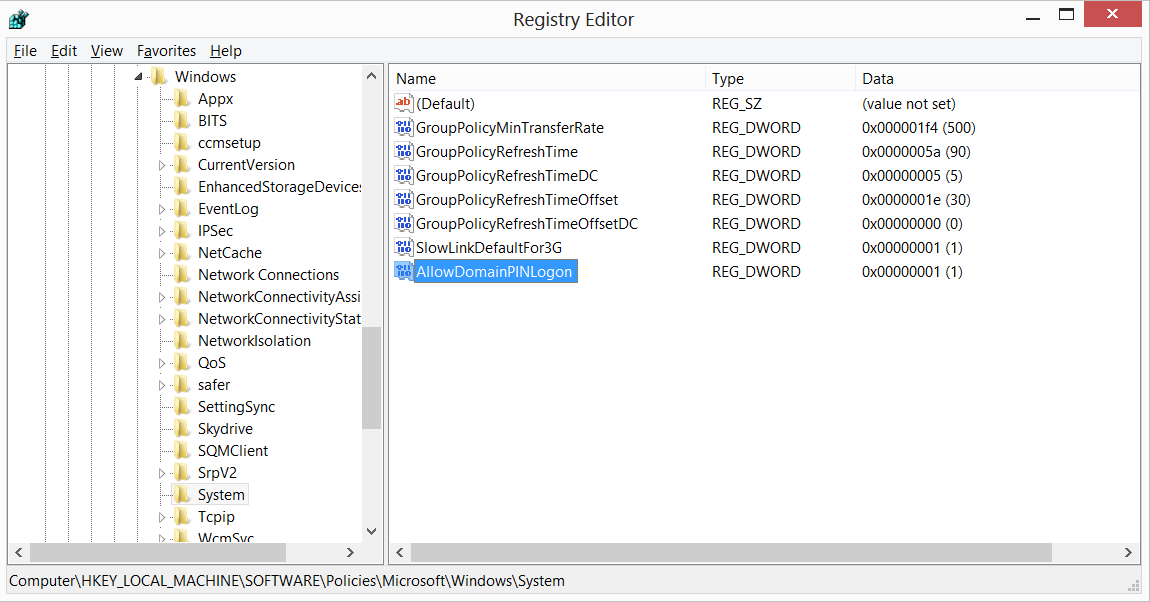Viewport: 1150px width, 602px height.
Task: Click the tree pane horizontal scrollbar thumb
Action: [158, 552]
